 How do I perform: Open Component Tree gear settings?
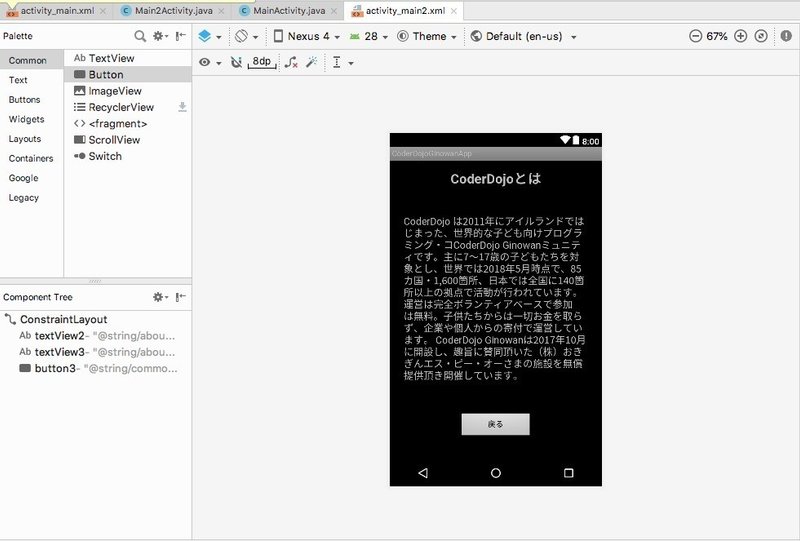tap(160, 297)
